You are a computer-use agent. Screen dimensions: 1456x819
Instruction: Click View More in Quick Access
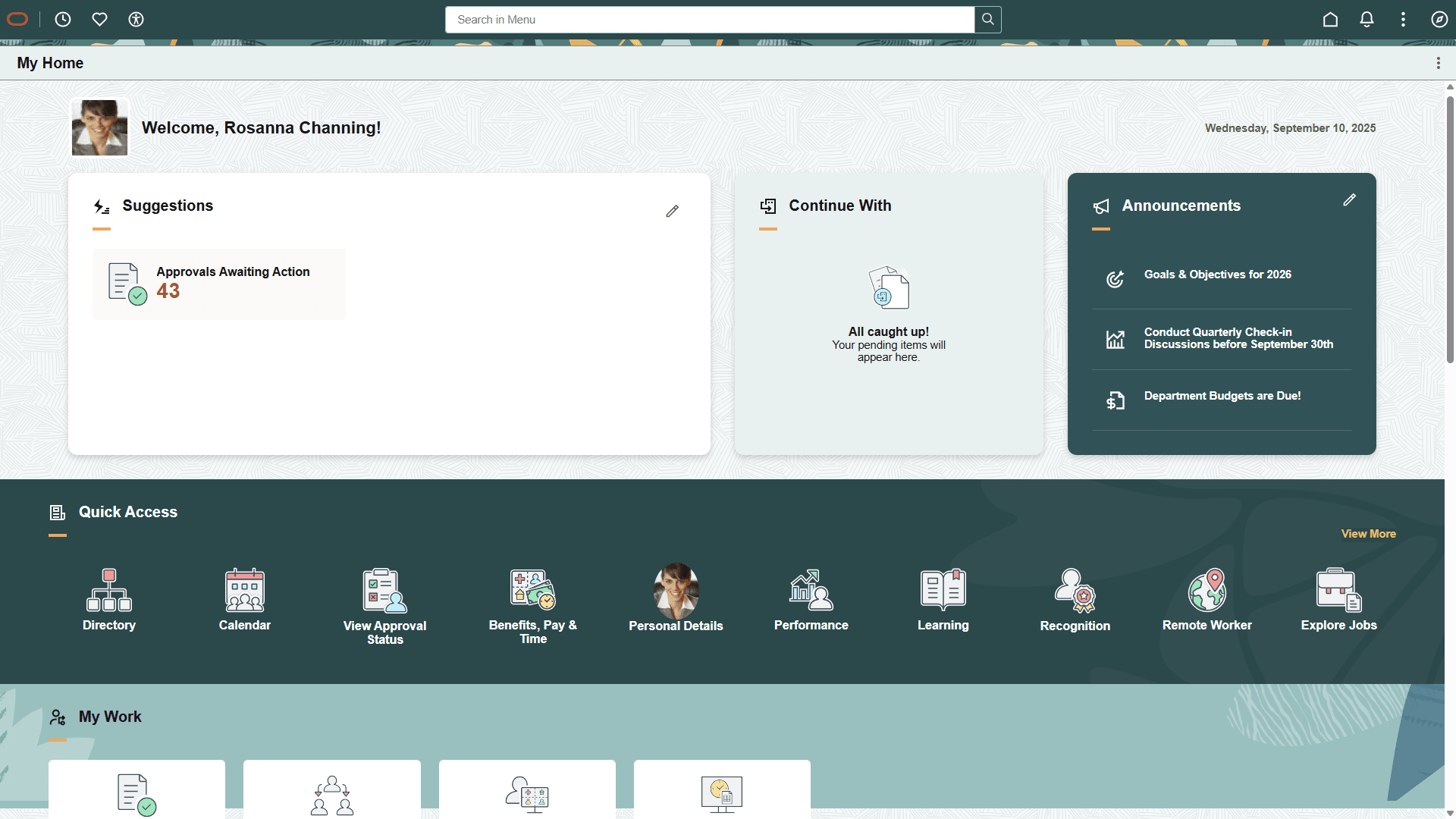pos(1368,534)
